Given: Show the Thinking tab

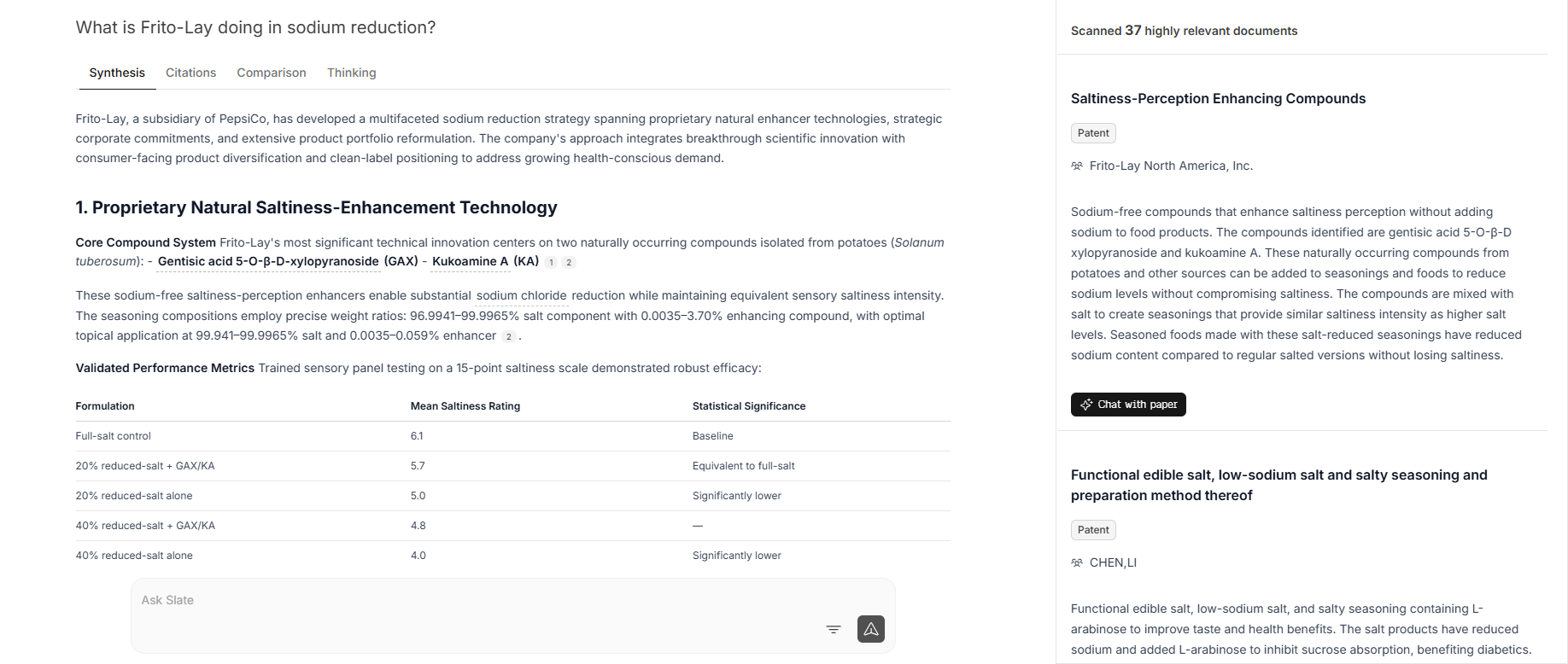Looking at the screenshot, I should tap(351, 73).
